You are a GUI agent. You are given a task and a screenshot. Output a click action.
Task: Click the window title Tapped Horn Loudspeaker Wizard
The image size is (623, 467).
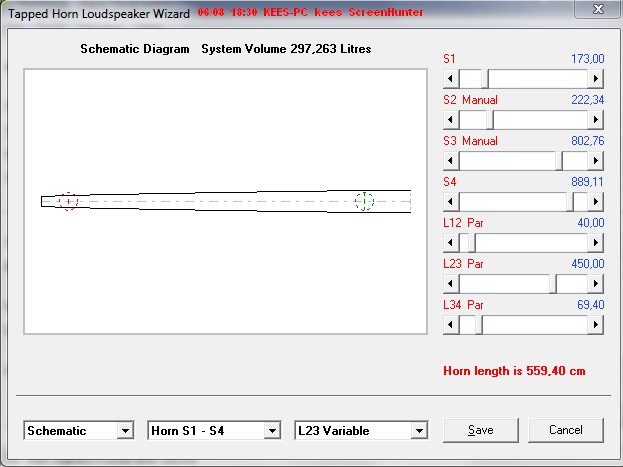tap(99, 14)
